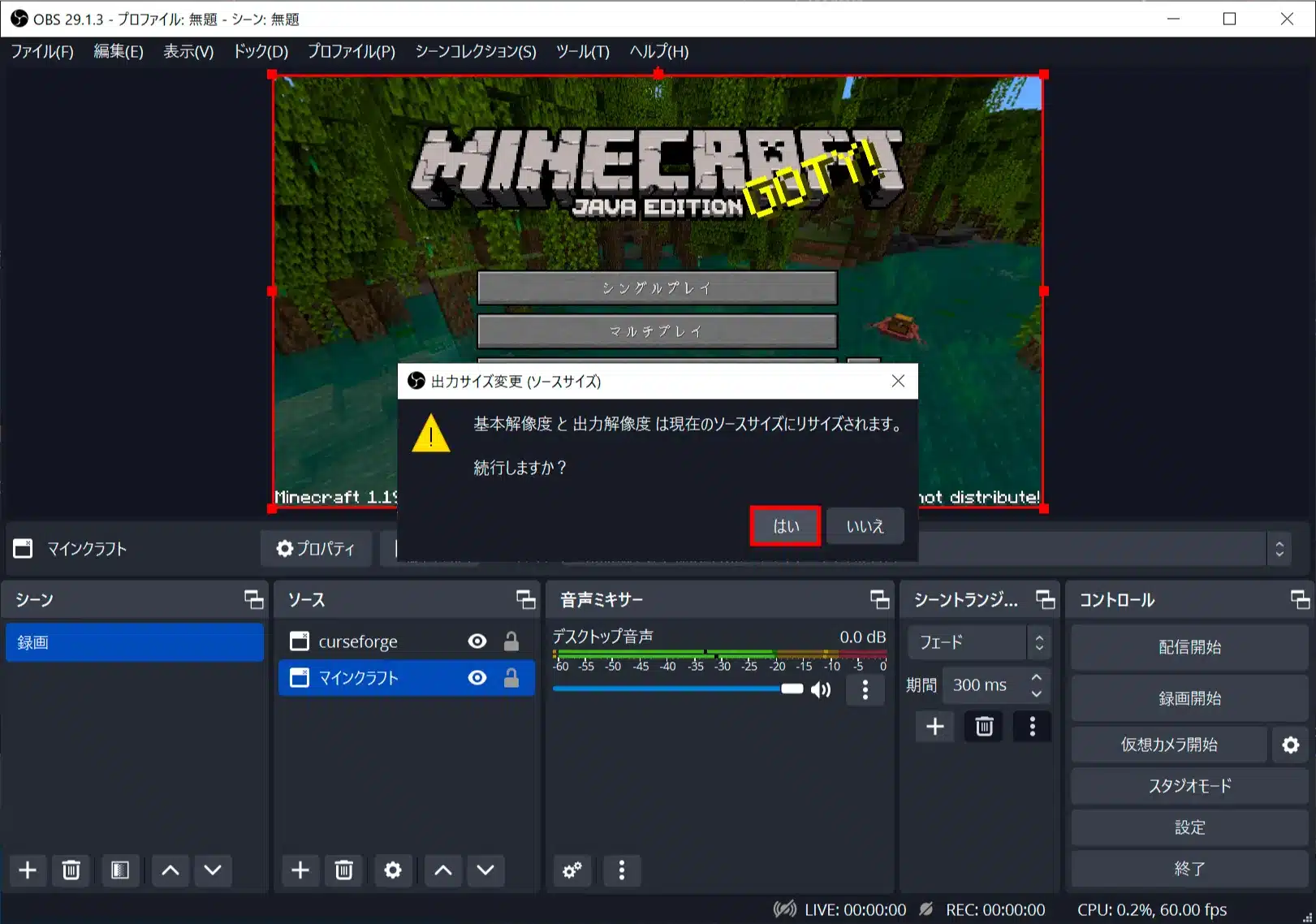Pop out the シーン dock
1316x924 pixels.
[254, 599]
